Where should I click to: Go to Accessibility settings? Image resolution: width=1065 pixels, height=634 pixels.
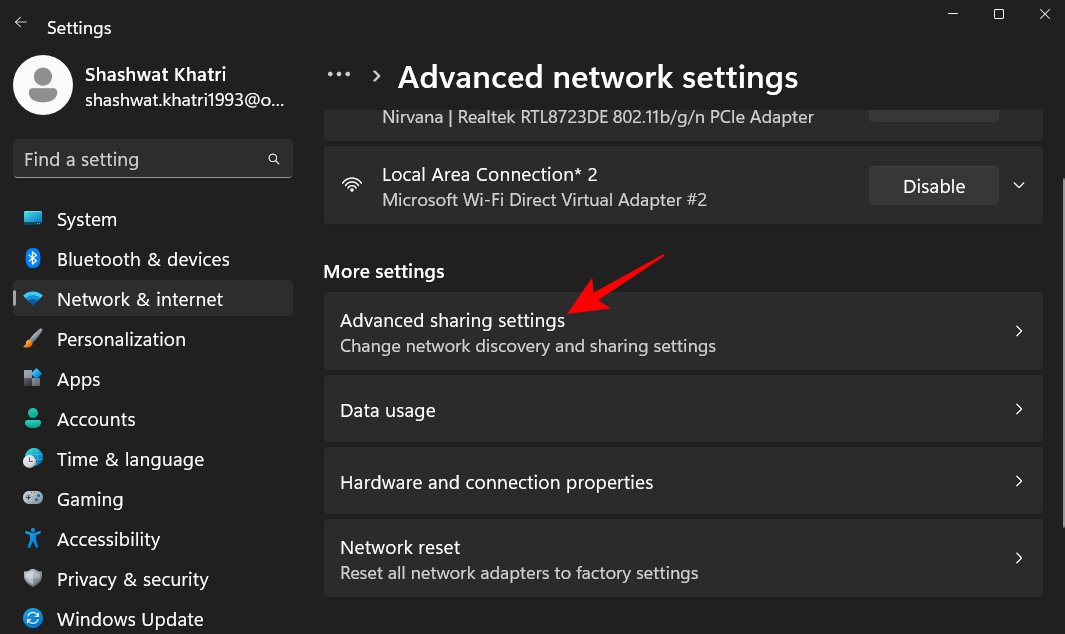[x=108, y=539]
